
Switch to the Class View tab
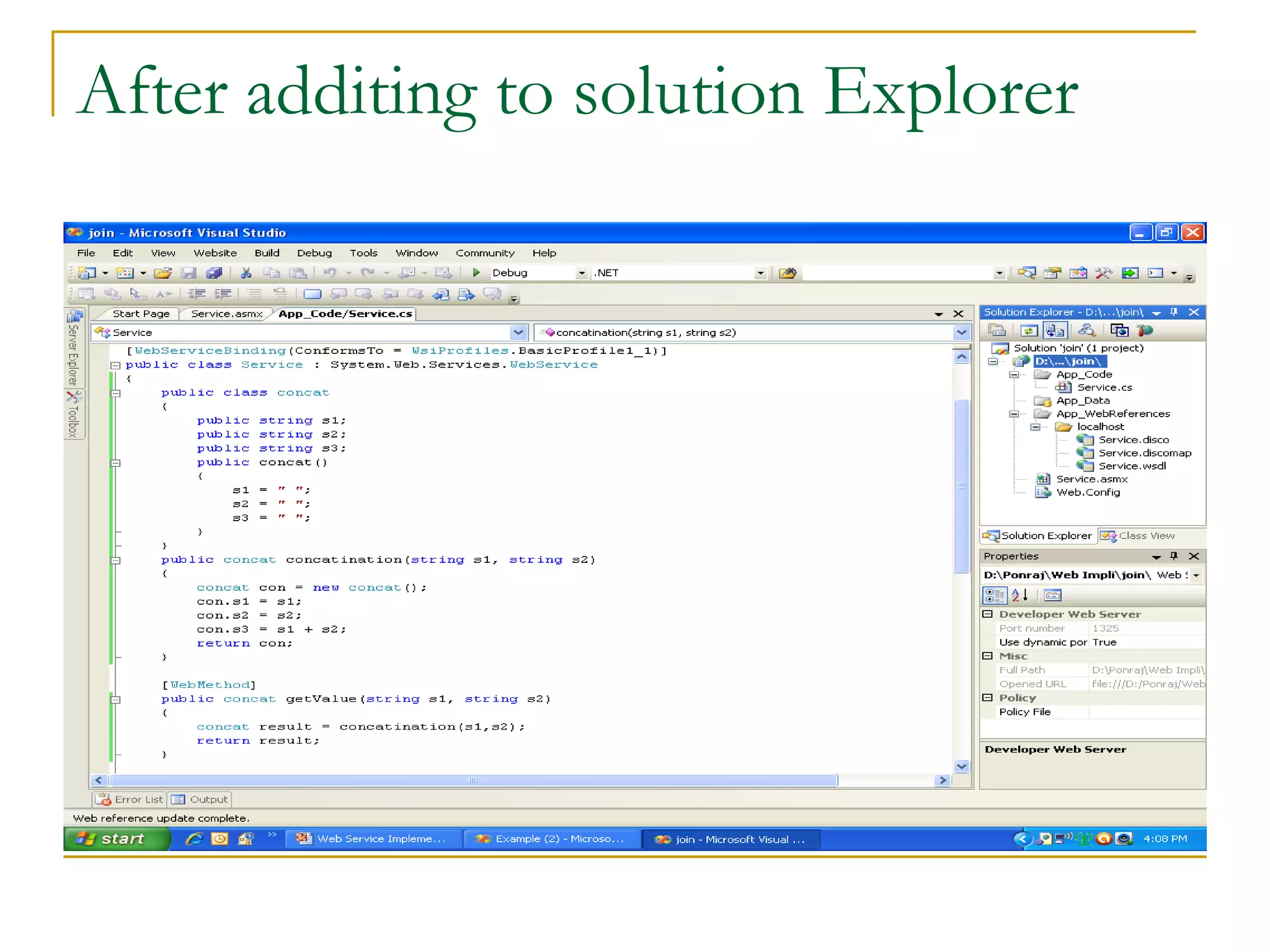[x=1140, y=536]
